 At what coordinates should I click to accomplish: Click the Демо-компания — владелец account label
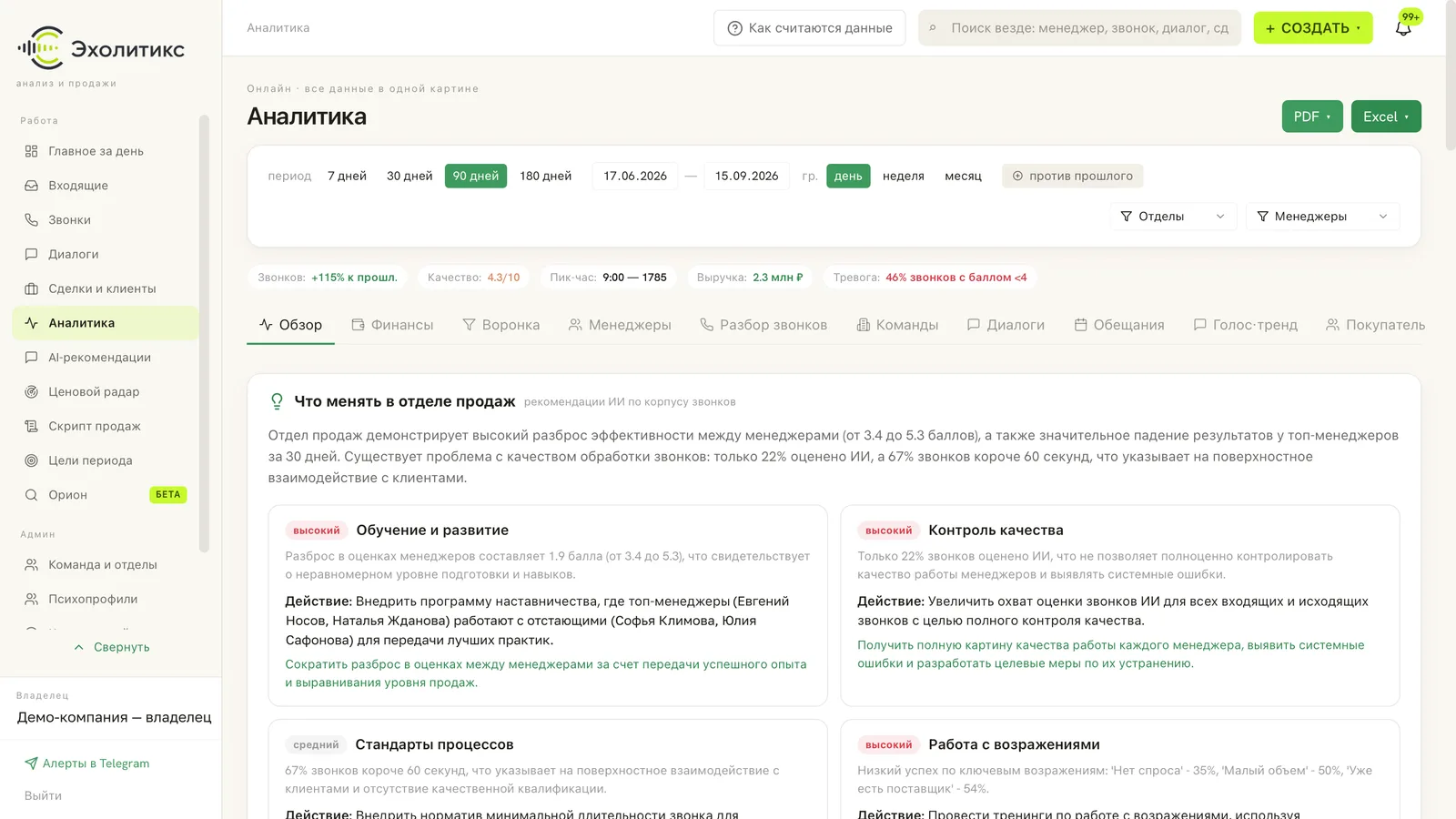coord(115,717)
